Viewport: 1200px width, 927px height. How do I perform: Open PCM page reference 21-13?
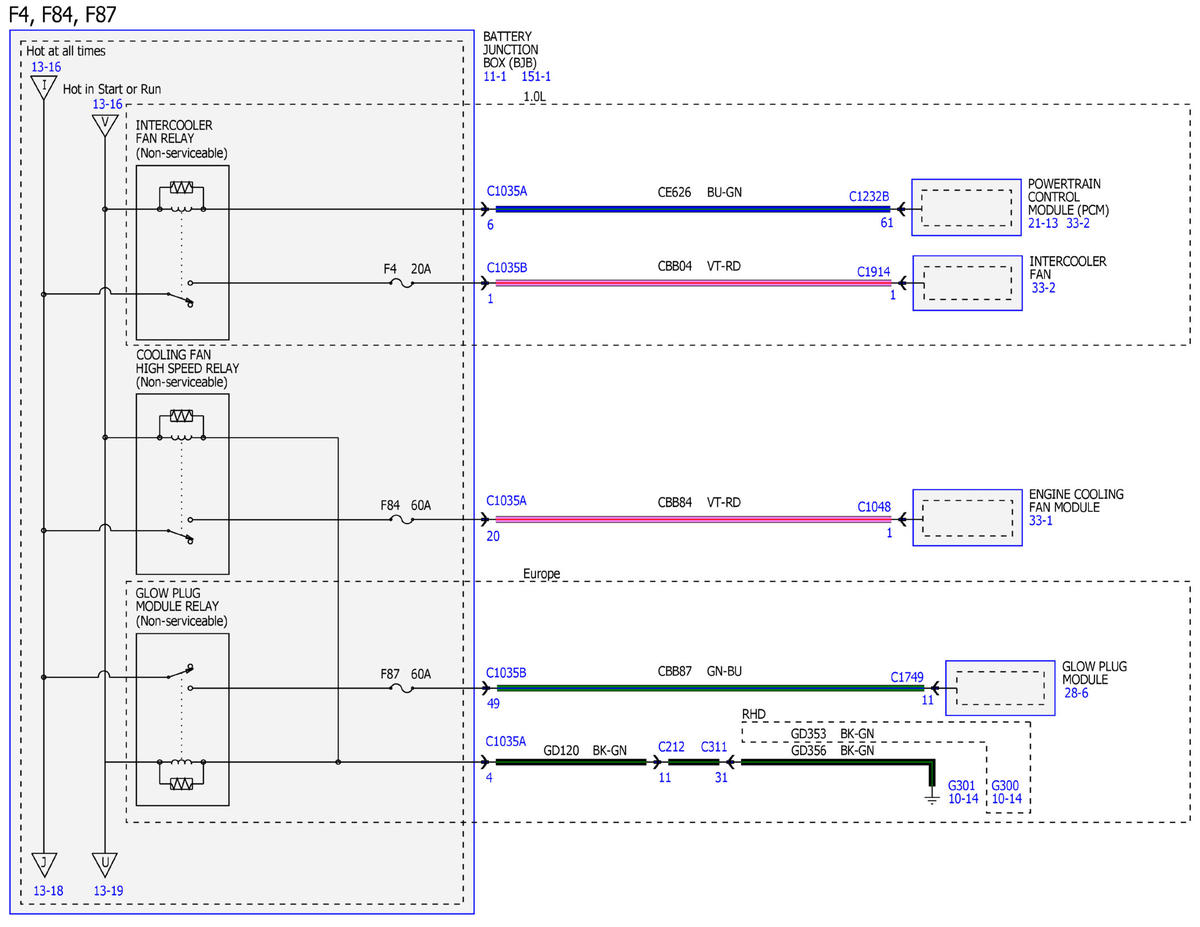pos(1044,224)
